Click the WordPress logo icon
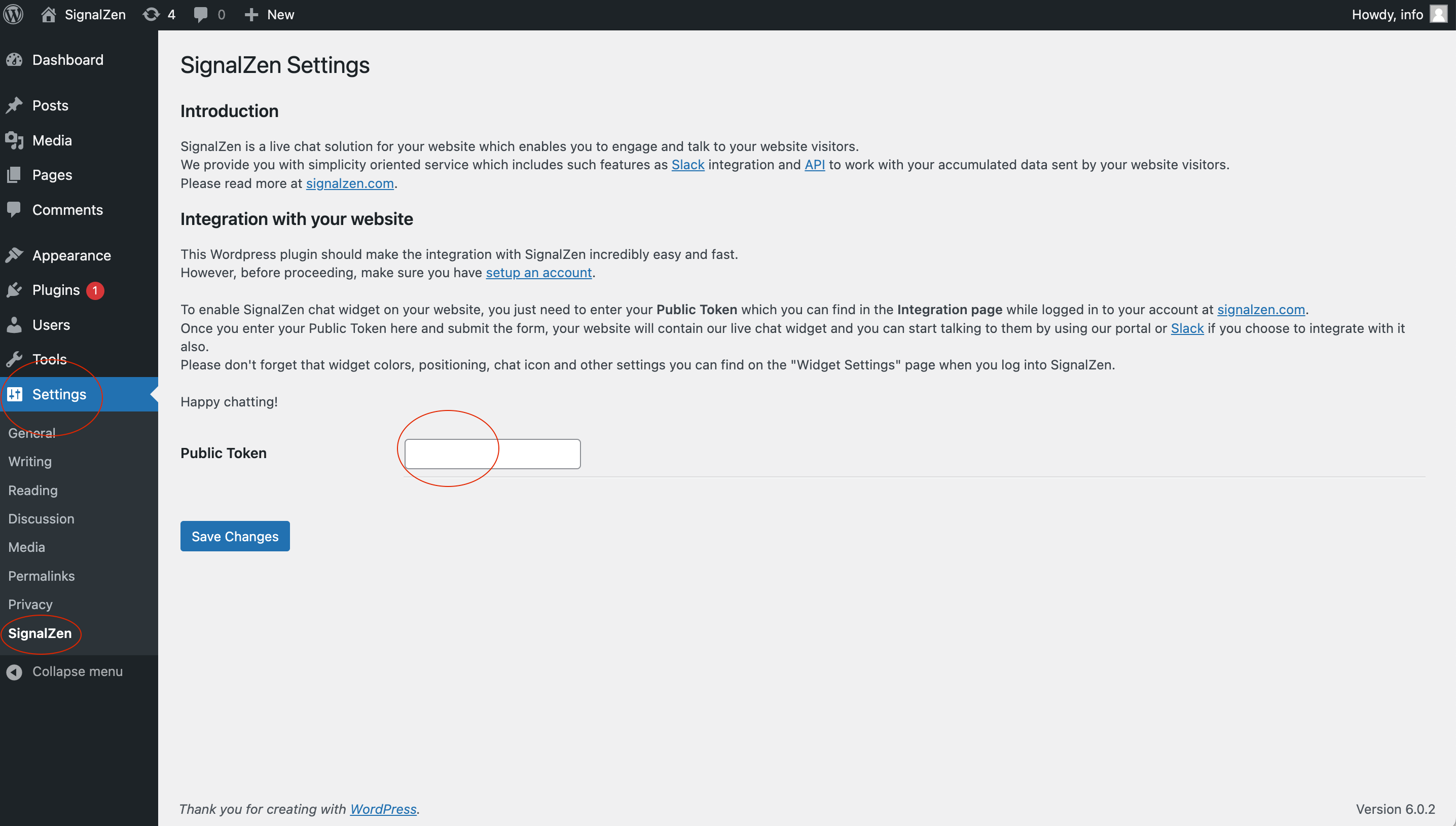The height and width of the screenshot is (826, 1456). point(14,14)
